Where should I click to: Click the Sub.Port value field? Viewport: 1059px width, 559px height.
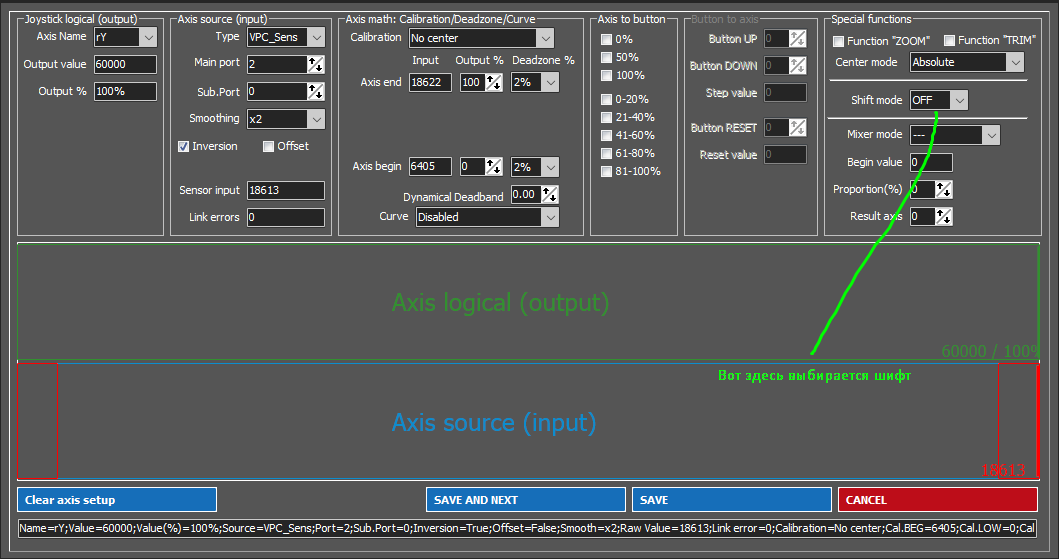click(277, 91)
